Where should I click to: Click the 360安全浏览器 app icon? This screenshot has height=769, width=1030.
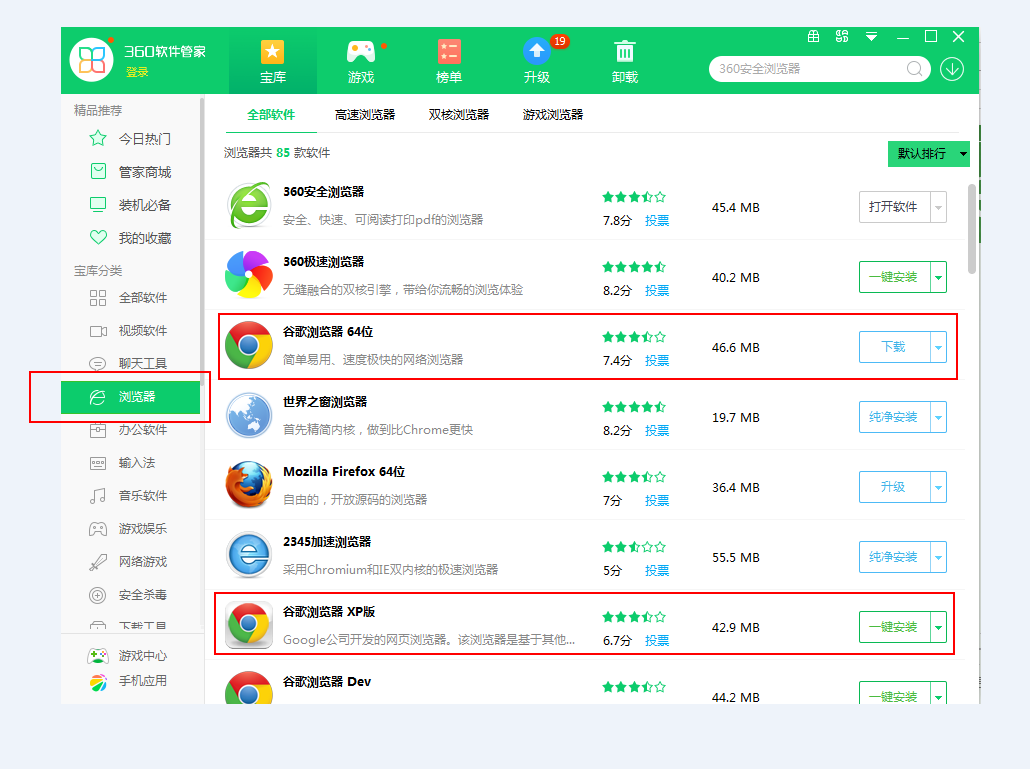coord(249,206)
